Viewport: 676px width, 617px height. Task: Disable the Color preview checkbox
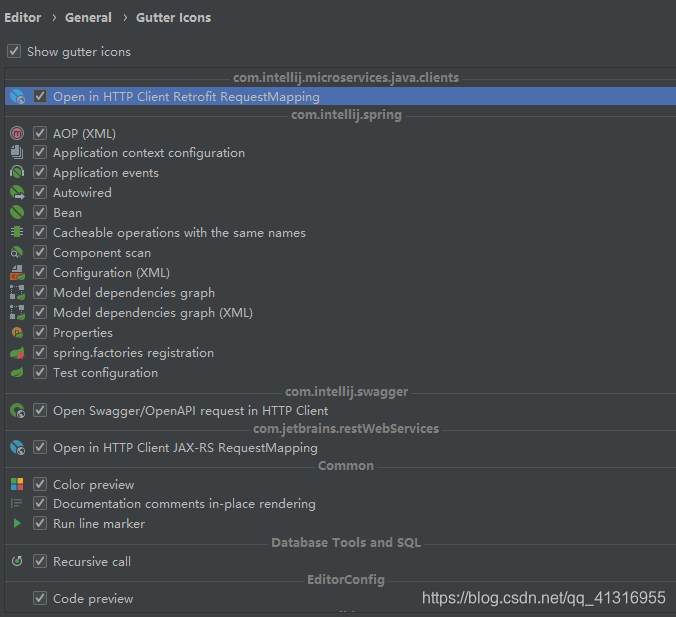tap(40, 484)
